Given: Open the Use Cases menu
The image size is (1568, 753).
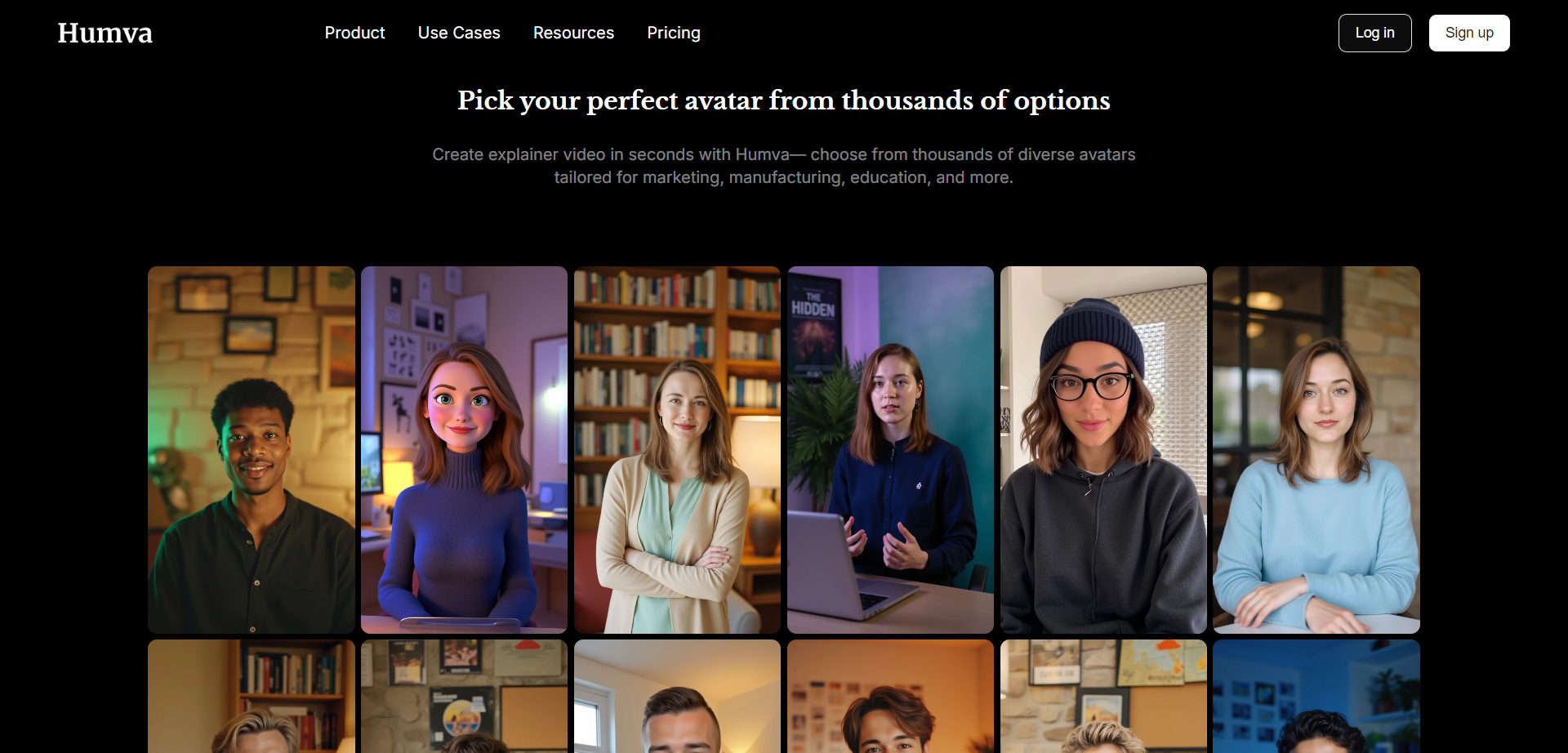Looking at the screenshot, I should [459, 33].
